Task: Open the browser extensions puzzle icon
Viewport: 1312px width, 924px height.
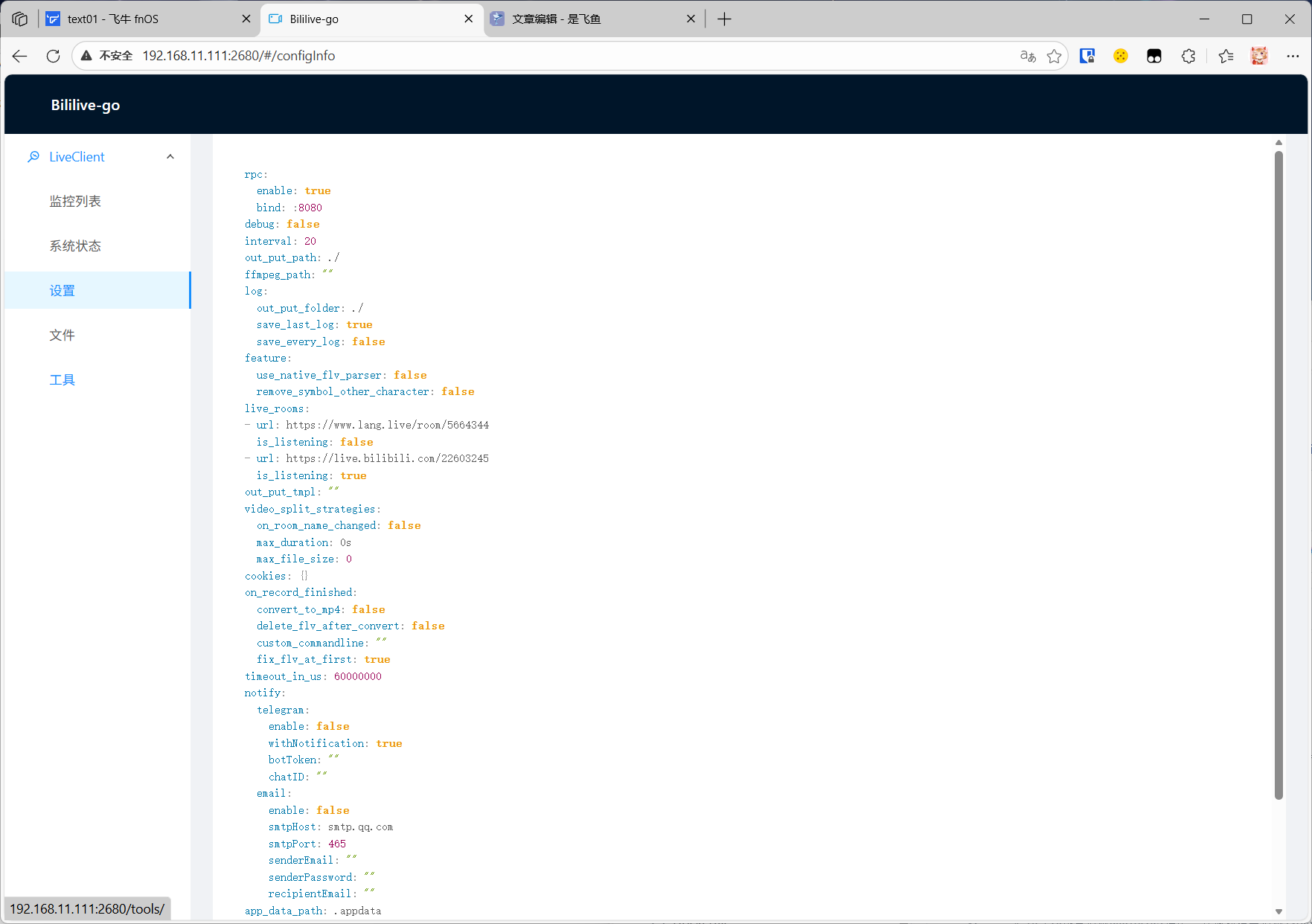Action: click(x=1188, y=56)
